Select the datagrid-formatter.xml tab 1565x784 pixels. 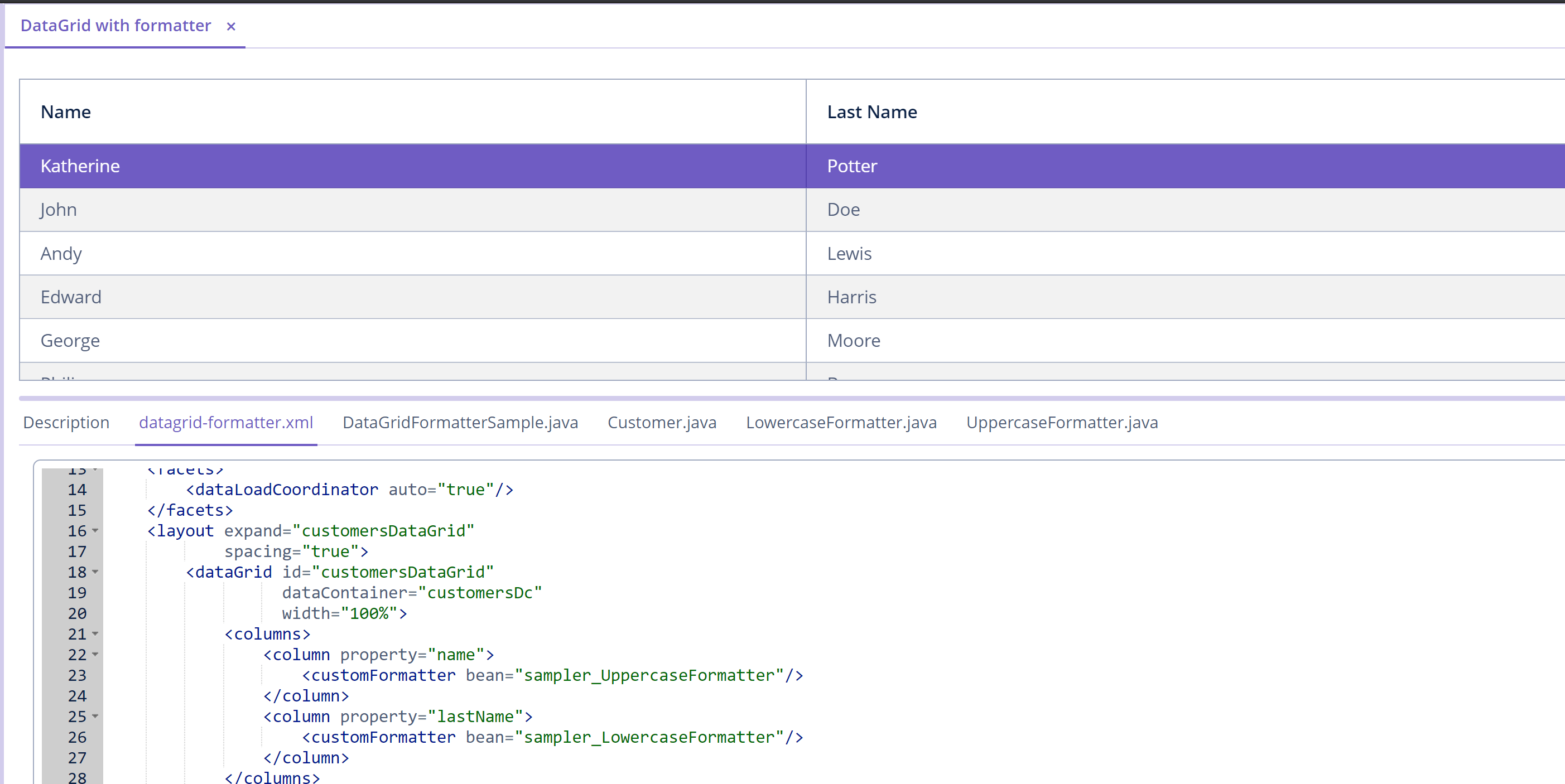pos(226,422)
